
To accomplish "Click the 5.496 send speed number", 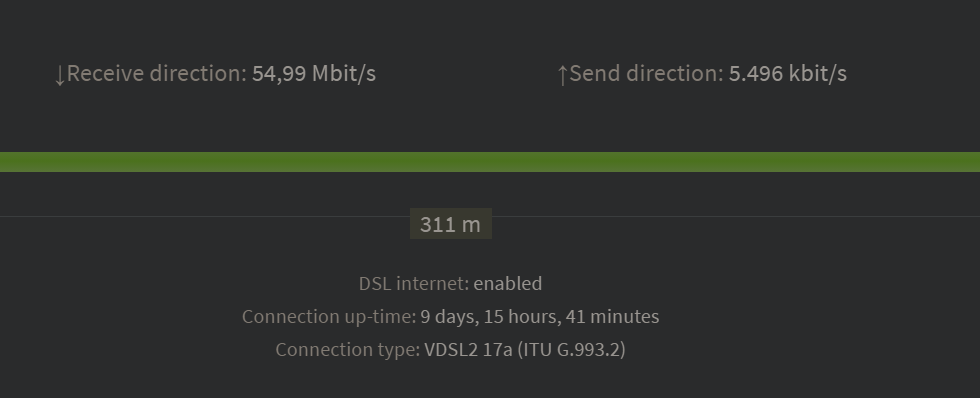I will (x=756, y=74).
